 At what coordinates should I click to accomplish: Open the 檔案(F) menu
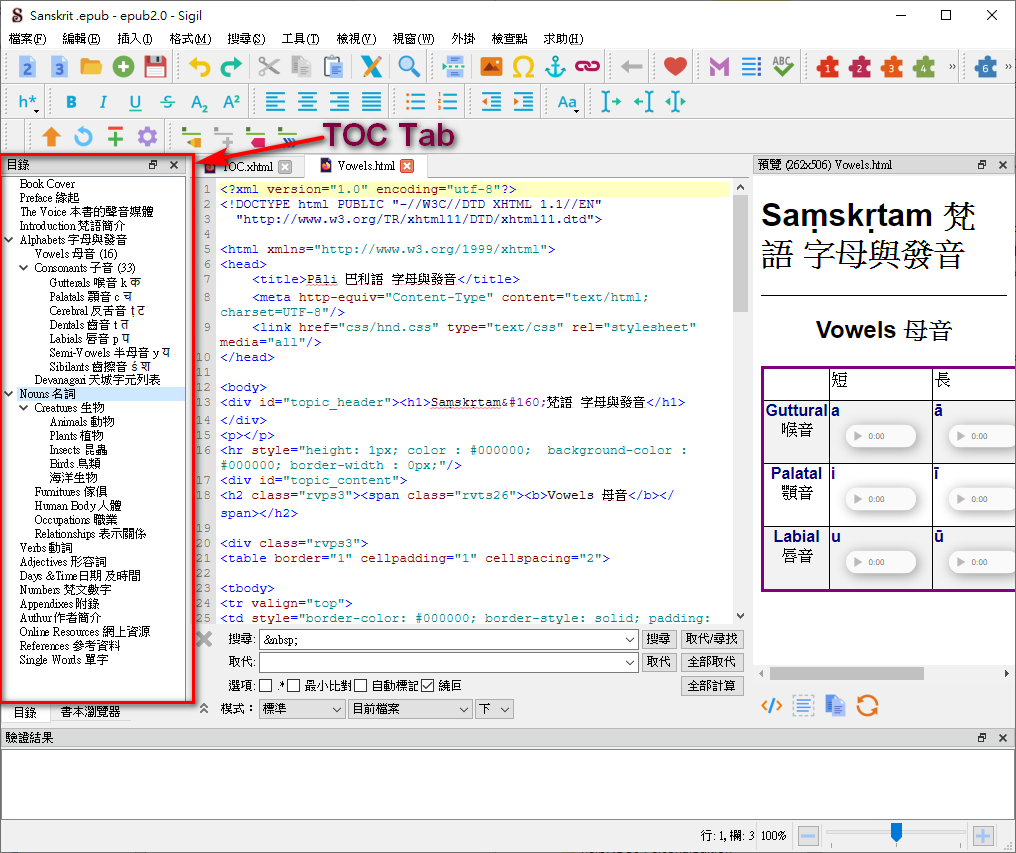point(27,39)
